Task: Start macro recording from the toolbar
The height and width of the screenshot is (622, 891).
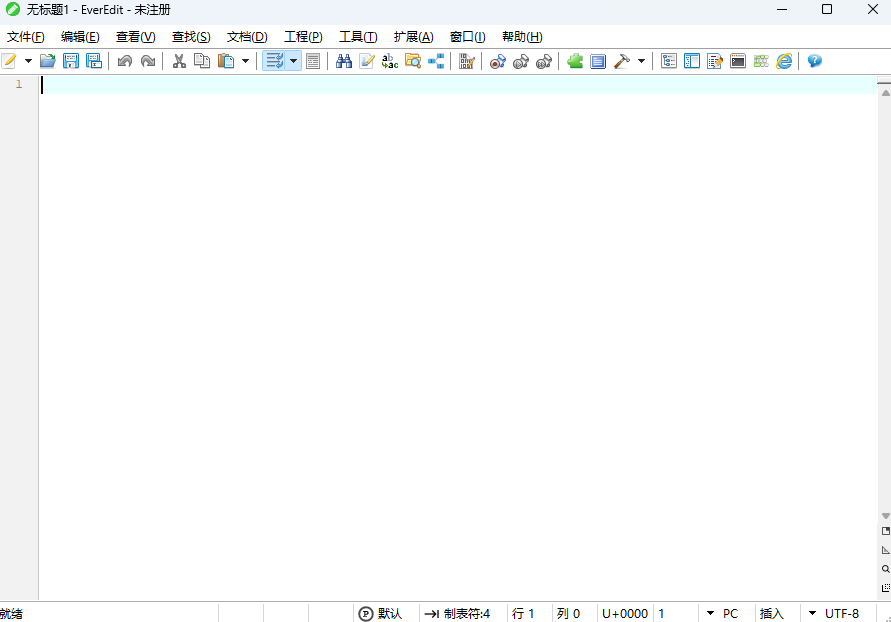Action: pos(497,60)
